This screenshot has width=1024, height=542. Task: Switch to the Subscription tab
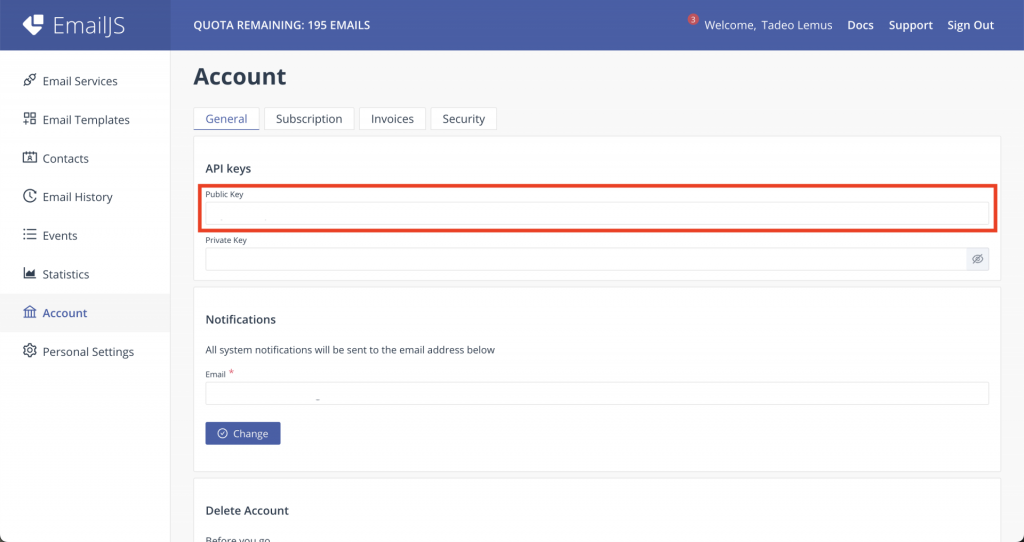309,119
